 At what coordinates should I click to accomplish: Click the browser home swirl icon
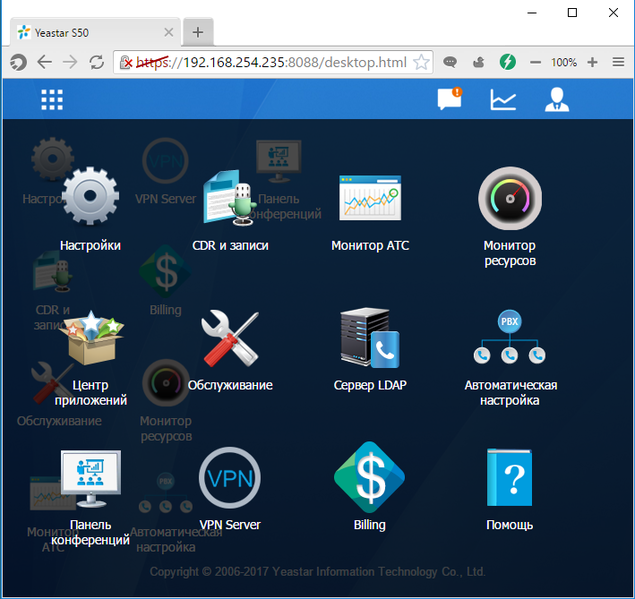point(18,62)
